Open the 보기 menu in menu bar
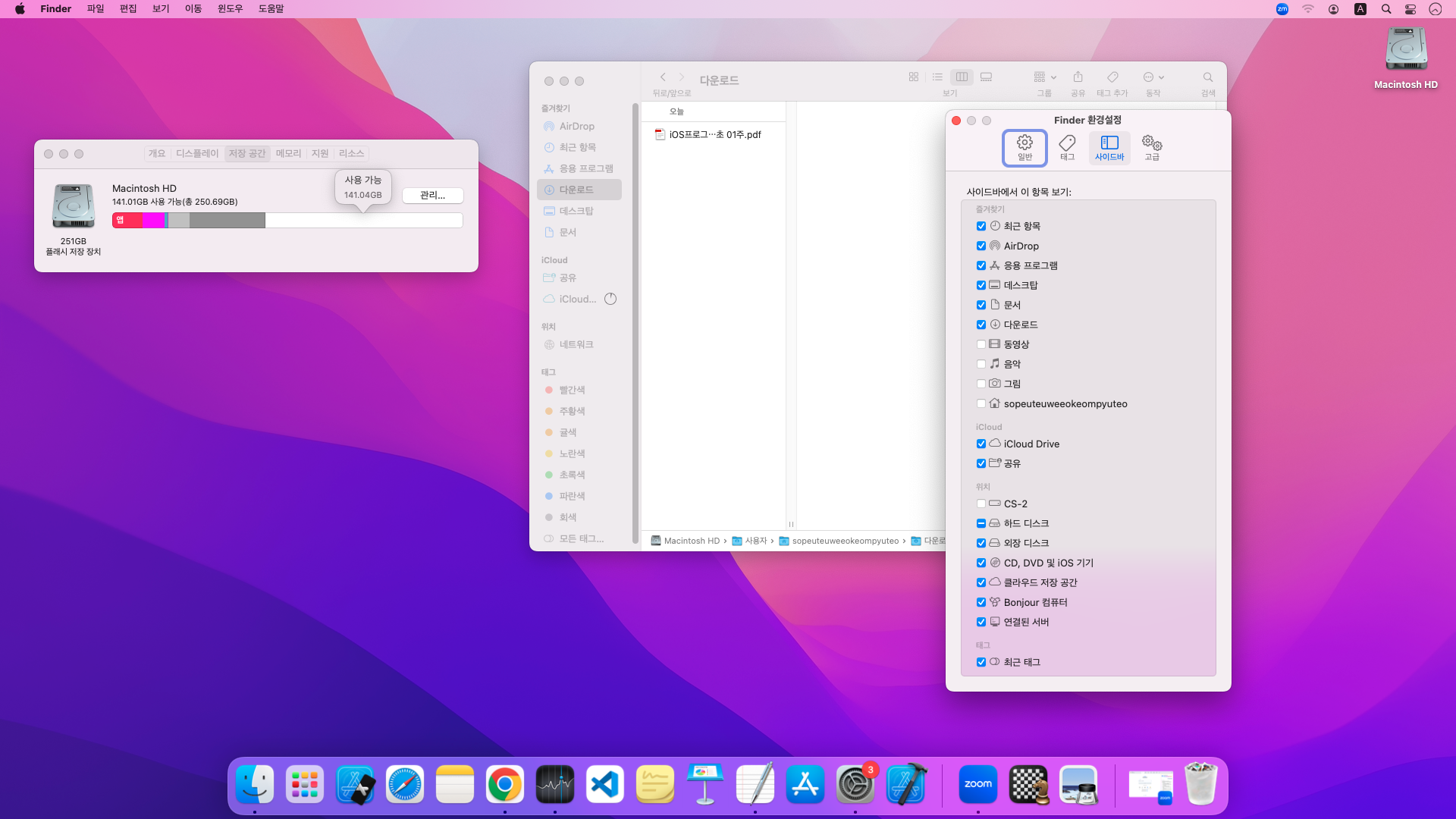This screenshot has height=819, width=1456. [160, 9]
